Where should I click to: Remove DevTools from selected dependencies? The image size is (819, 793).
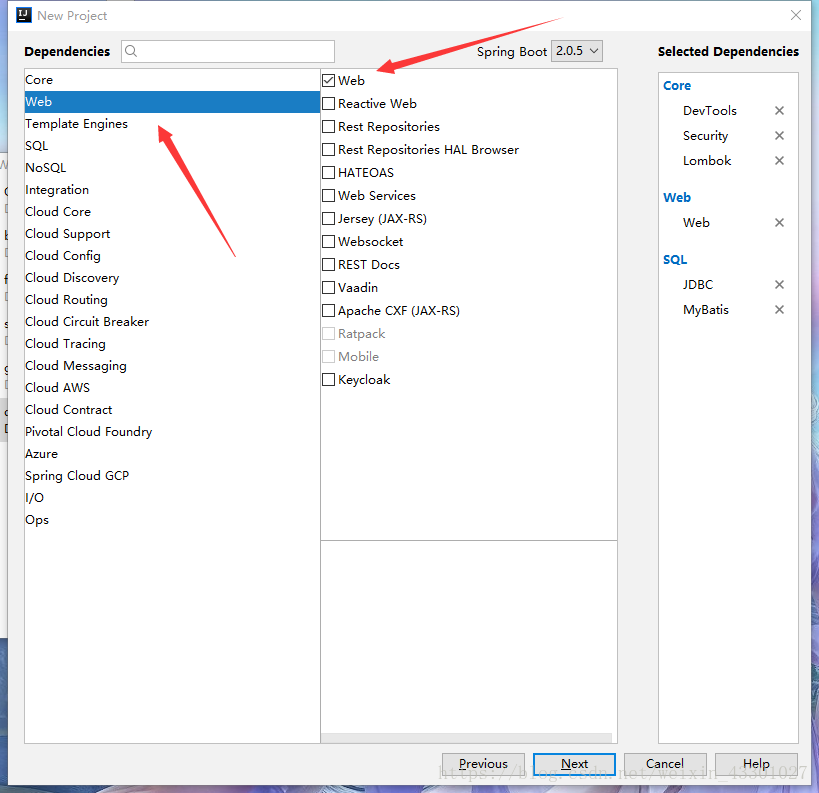[x=779, y=111]
